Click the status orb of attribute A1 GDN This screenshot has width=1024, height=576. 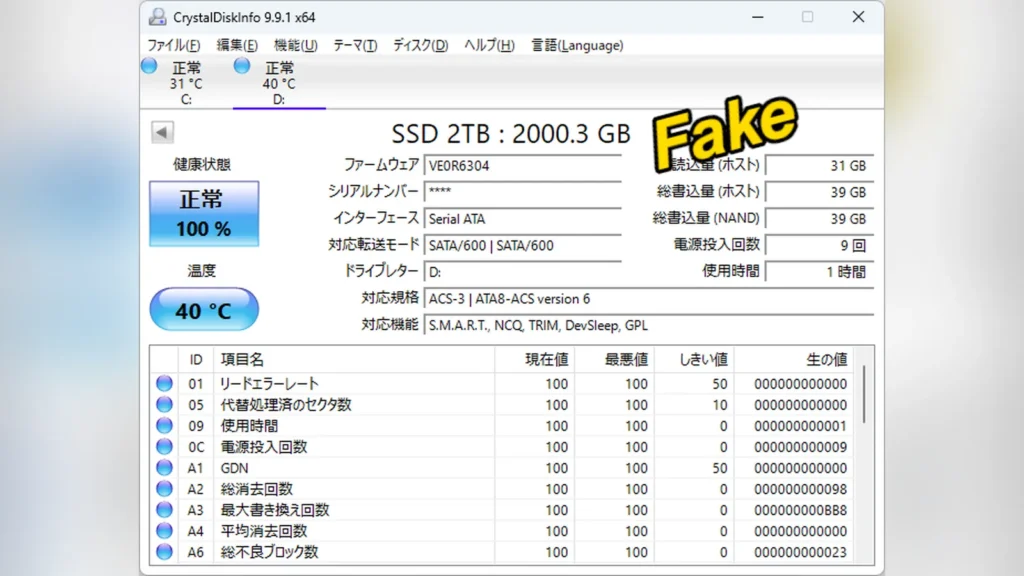click(x=165, y=468)
